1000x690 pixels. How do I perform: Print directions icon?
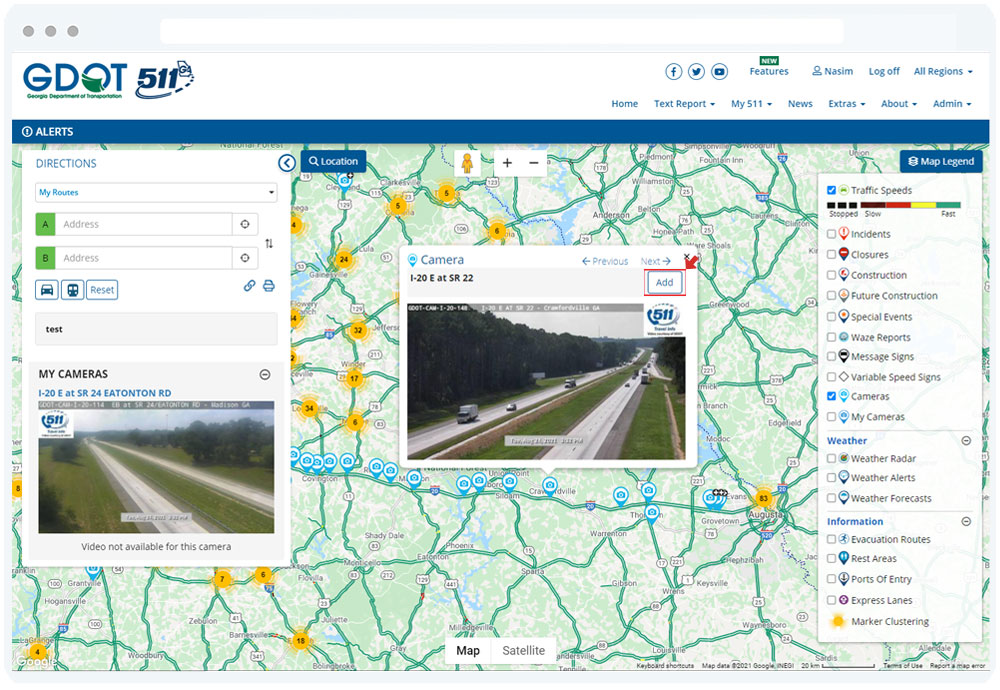(x=269, y=286)
